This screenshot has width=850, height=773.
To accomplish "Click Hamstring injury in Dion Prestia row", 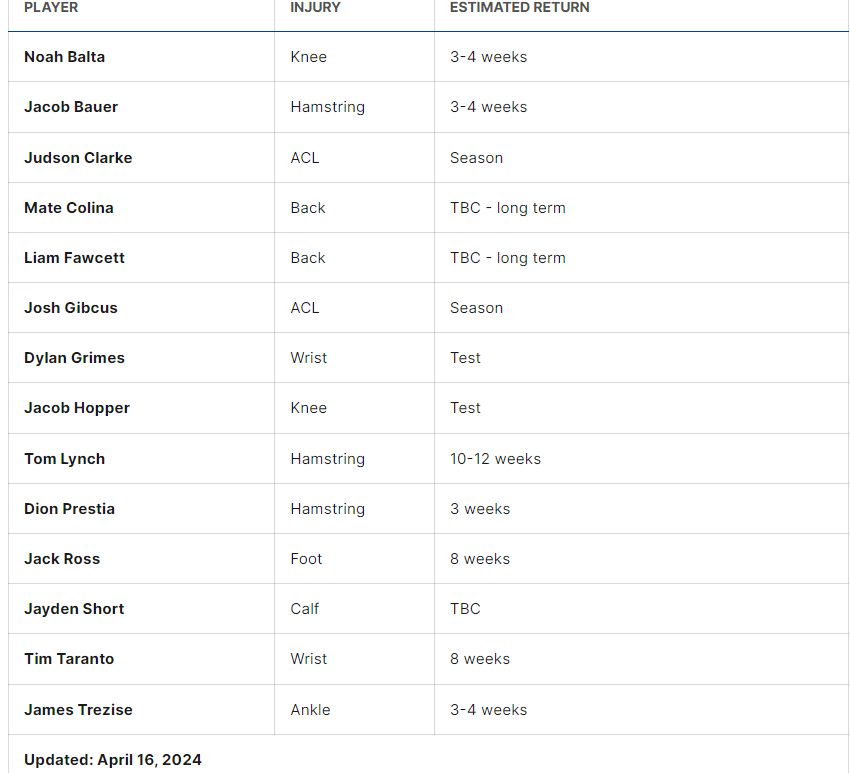I will click(327, 508).
